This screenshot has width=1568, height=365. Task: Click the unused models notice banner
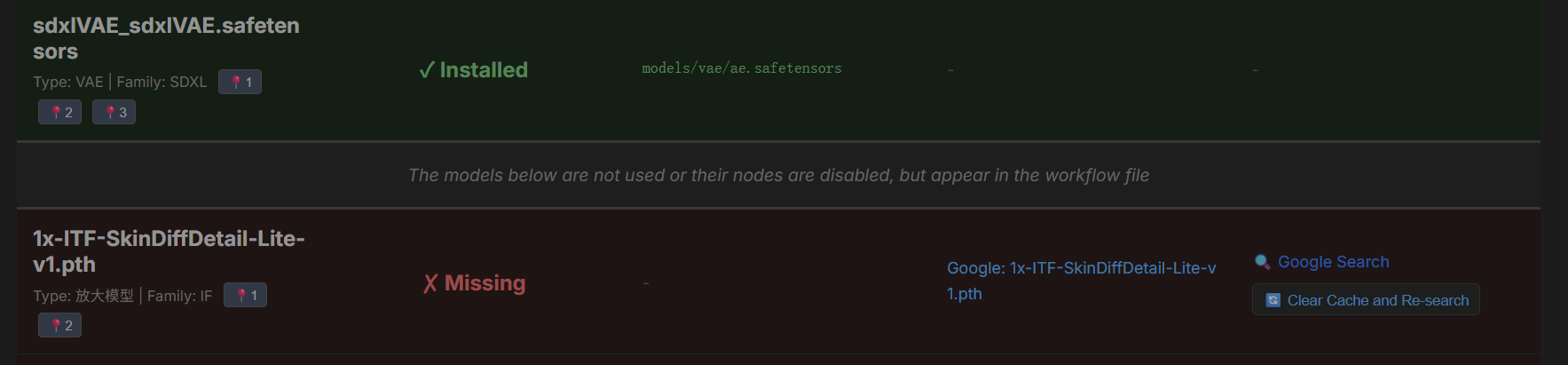click(x=778, y=175)
